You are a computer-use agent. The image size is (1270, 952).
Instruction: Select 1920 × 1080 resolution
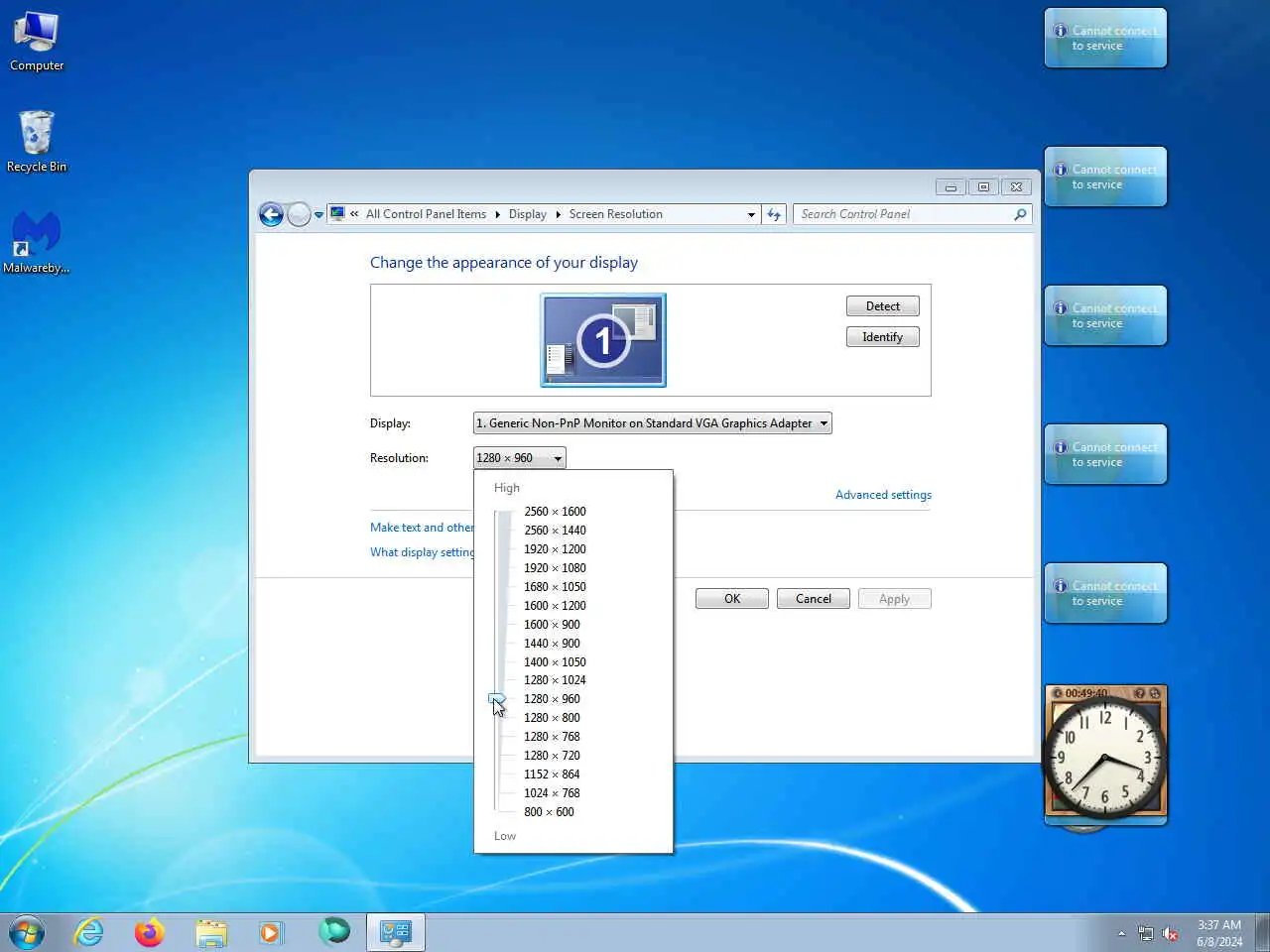pos(555,568)
